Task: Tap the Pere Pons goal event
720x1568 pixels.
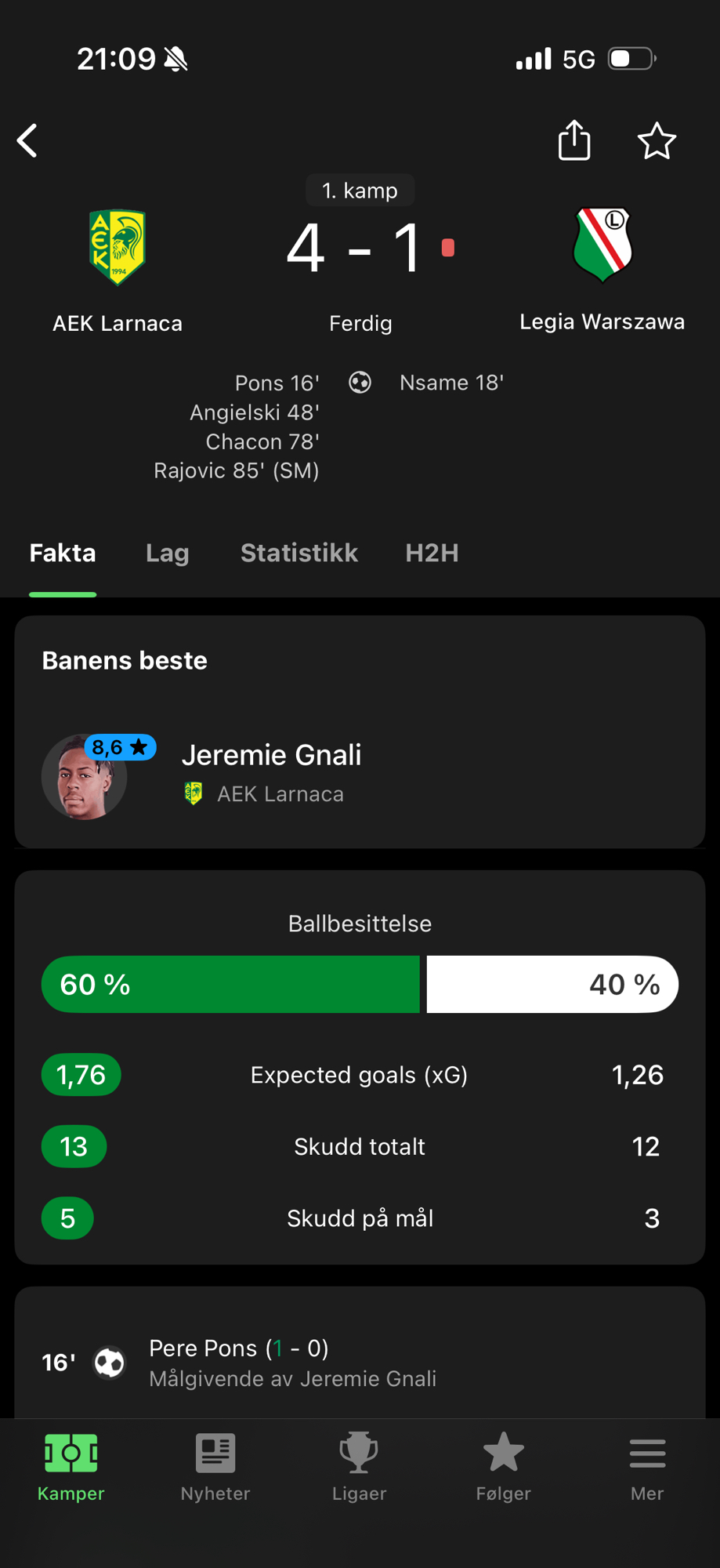Action: [x=291, y=1363]
